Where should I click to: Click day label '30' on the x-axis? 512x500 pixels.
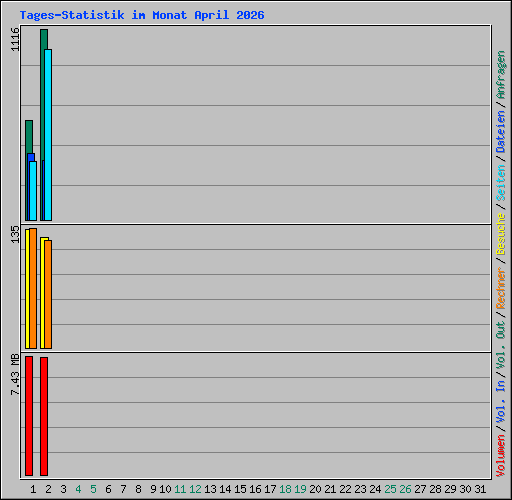(465, 489)
